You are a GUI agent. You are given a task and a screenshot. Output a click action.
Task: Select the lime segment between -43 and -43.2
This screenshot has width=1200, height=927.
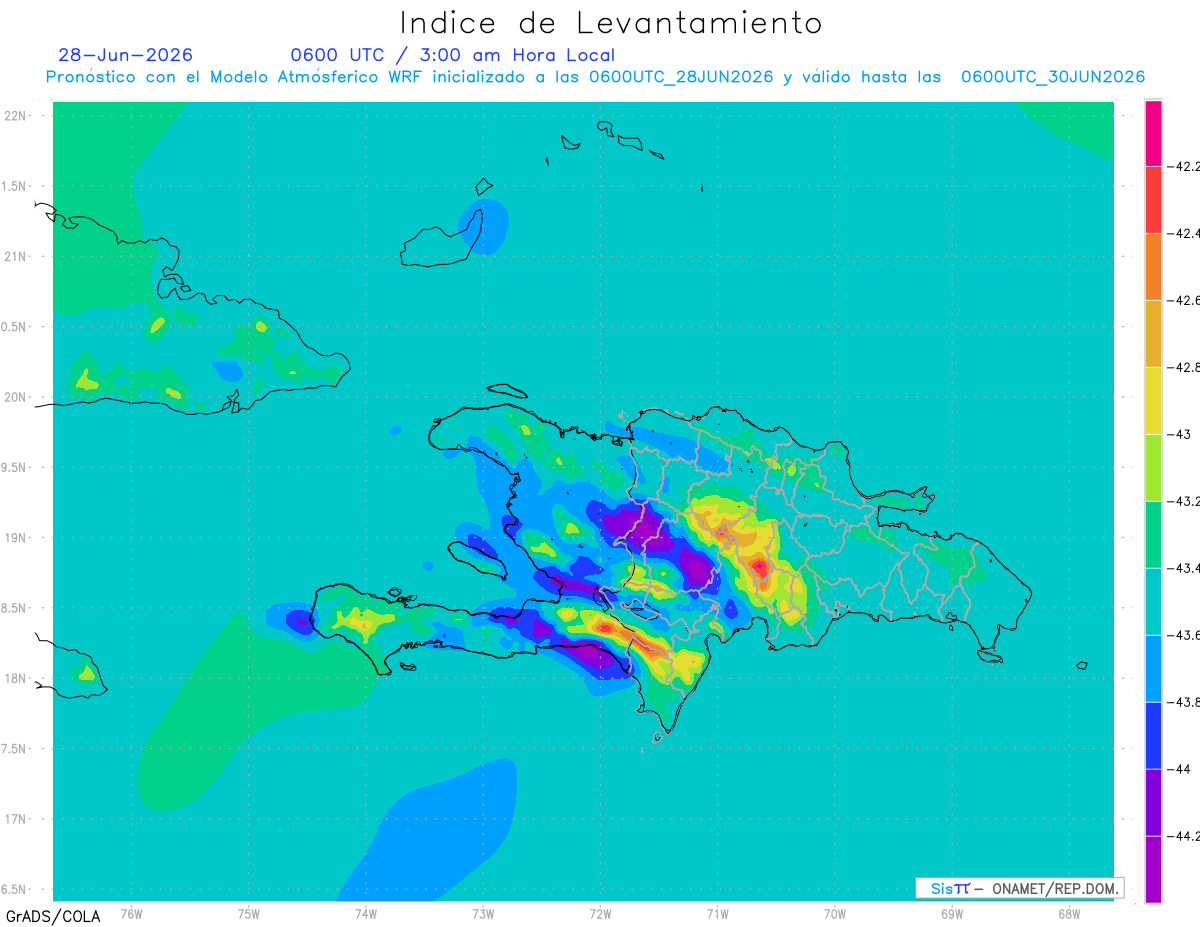pos(1153,468)
